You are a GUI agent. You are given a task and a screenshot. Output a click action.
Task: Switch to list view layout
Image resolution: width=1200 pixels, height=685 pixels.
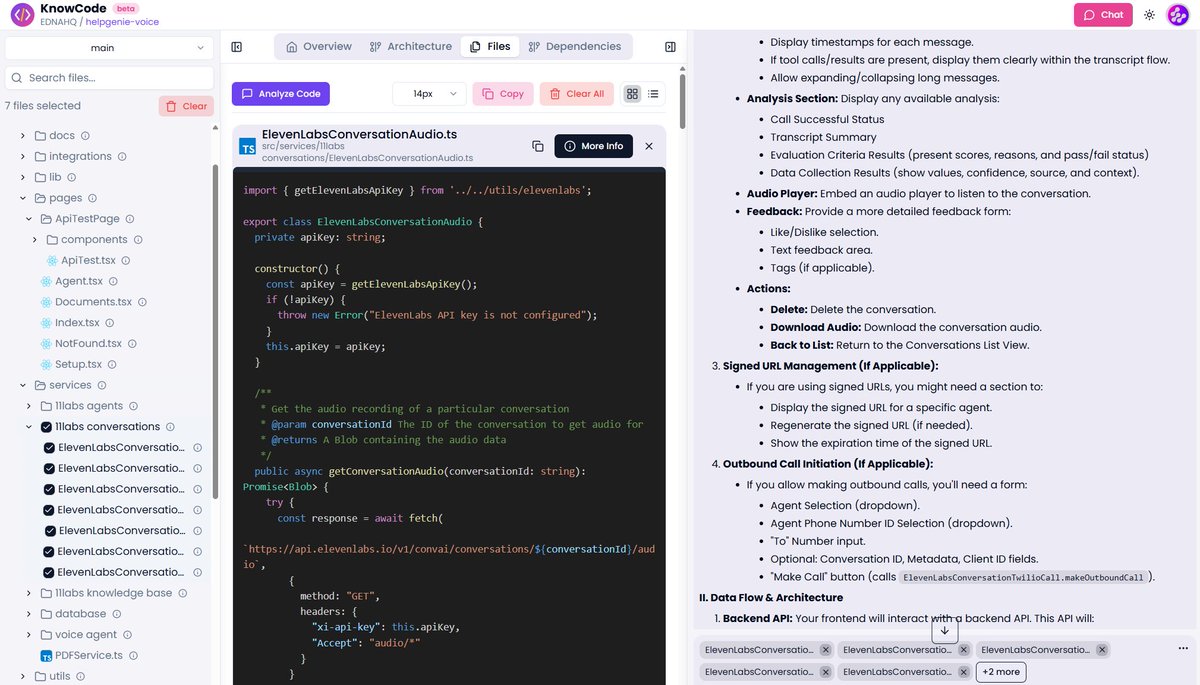click(653, 94)
